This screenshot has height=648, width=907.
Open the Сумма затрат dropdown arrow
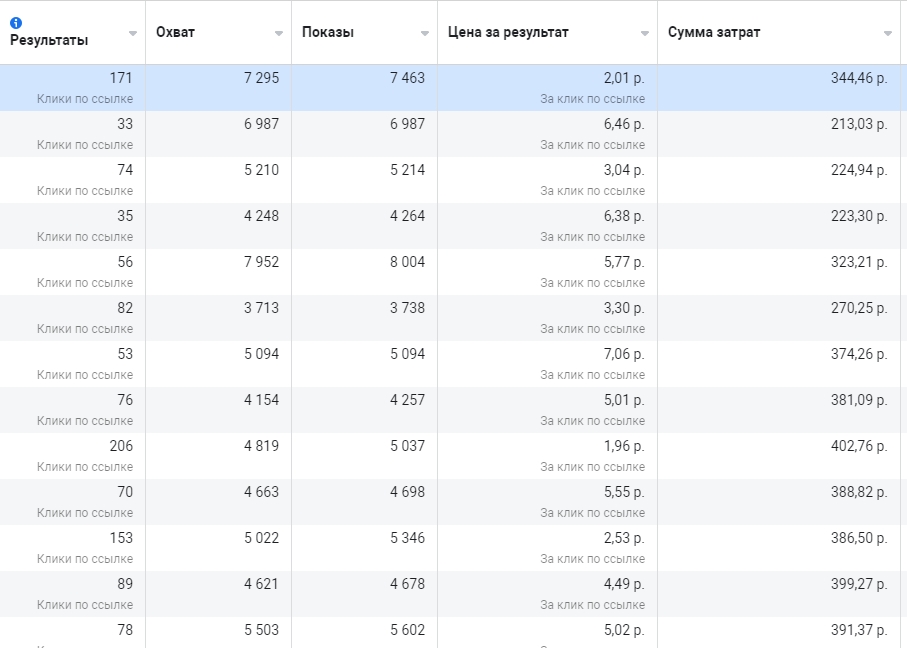(x=888, y=34)
